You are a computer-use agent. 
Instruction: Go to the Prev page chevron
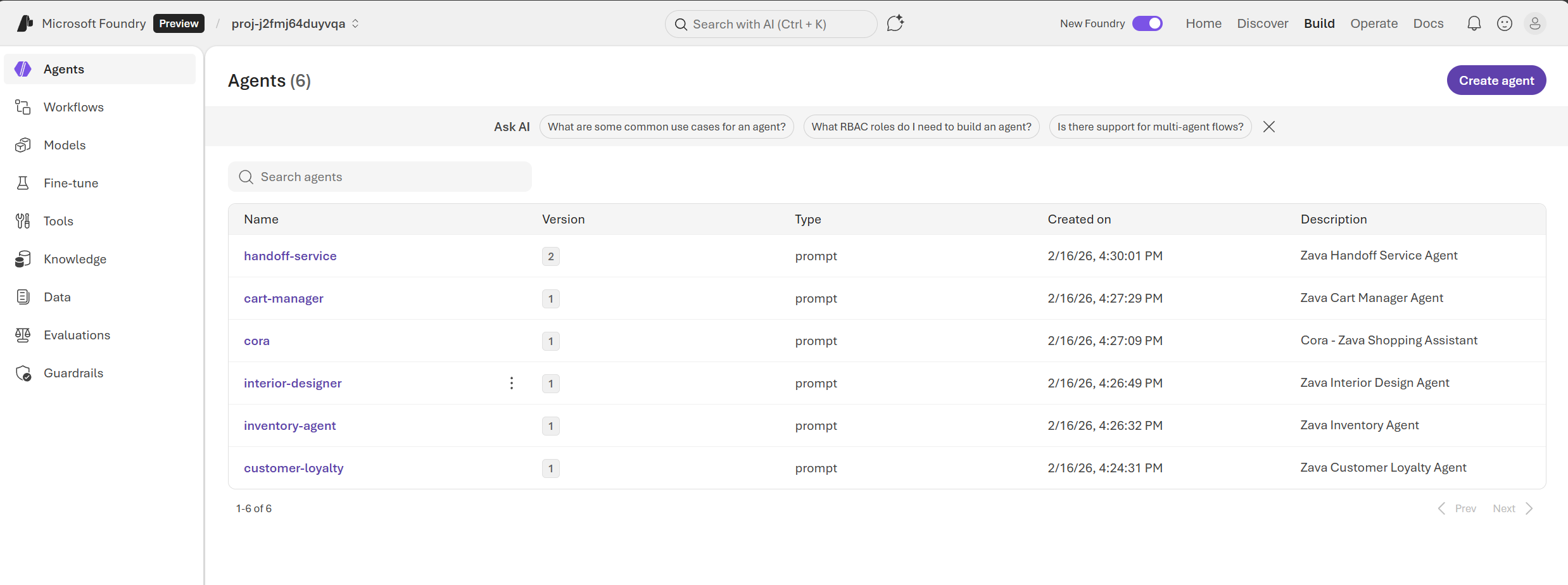coord(1441,508)
